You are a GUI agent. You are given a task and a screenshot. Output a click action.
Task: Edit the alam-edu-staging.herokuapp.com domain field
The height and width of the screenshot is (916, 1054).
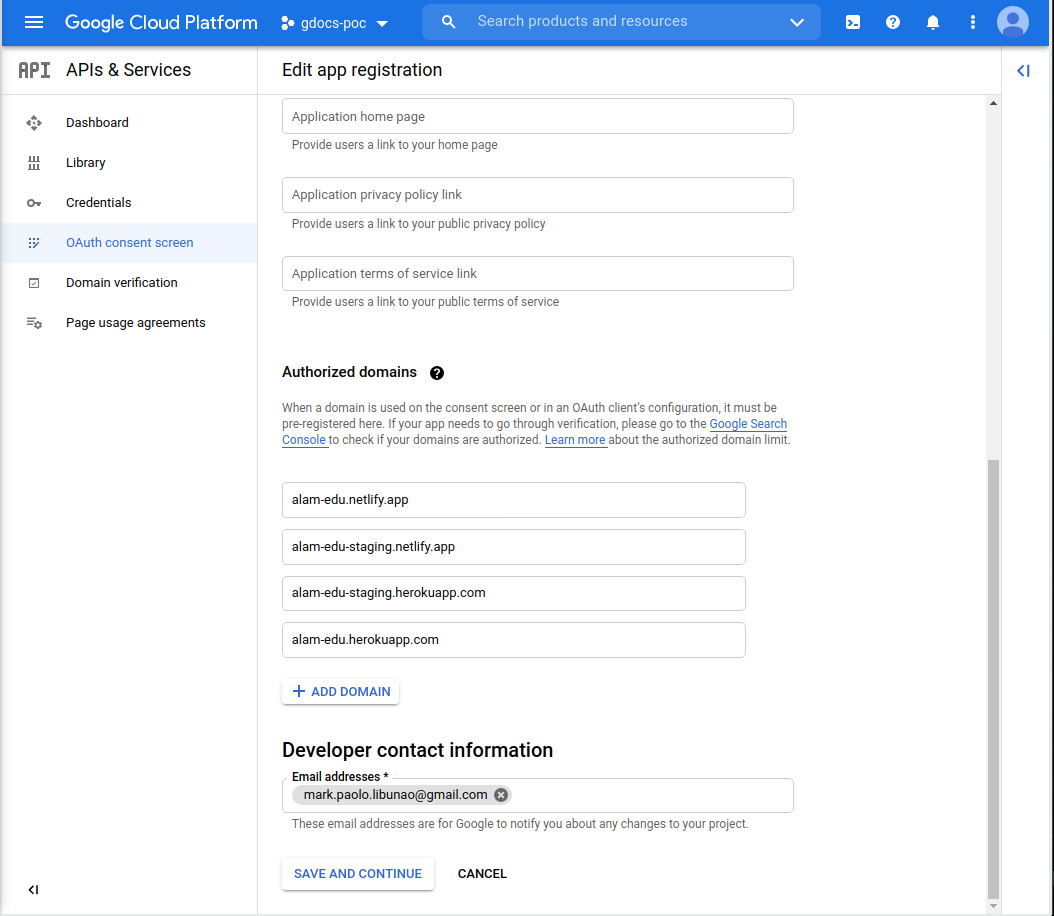(514, 593)
